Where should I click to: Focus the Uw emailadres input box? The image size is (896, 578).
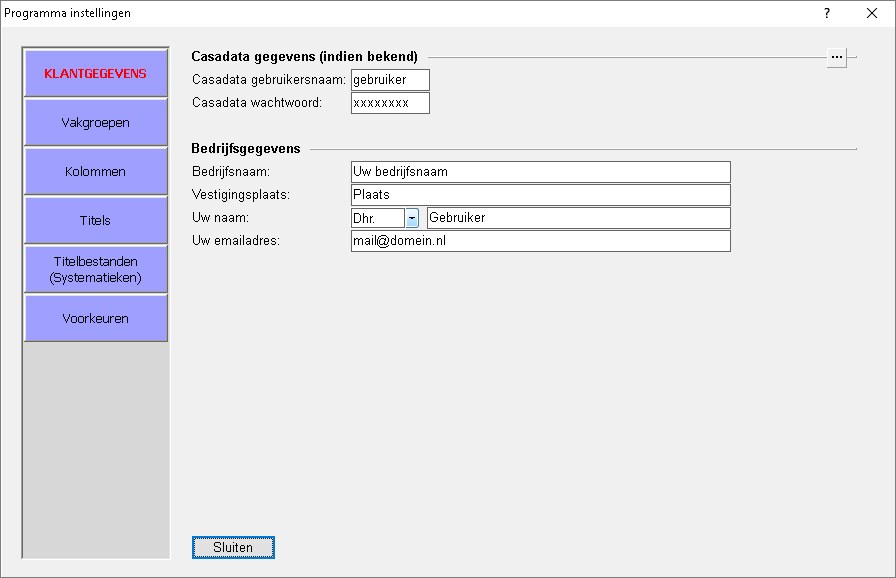point(540,241)
